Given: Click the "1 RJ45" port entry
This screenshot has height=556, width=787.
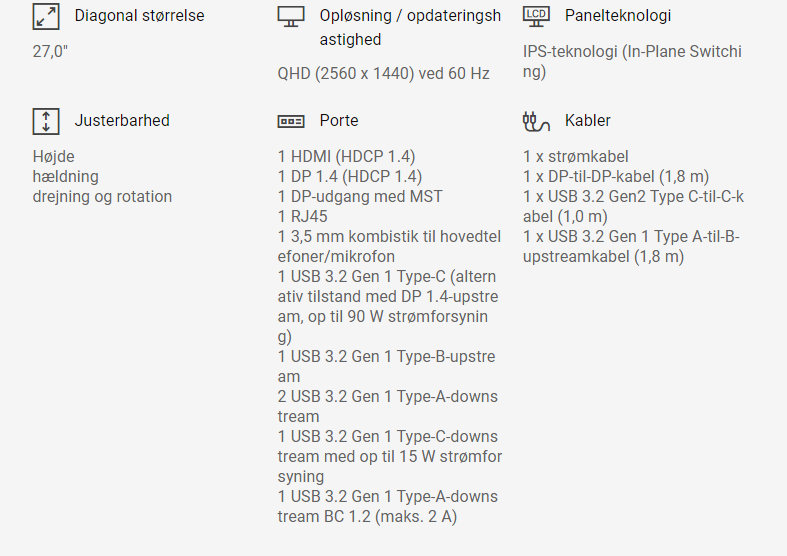Looking at the screenshot, I should coord(303,217).
